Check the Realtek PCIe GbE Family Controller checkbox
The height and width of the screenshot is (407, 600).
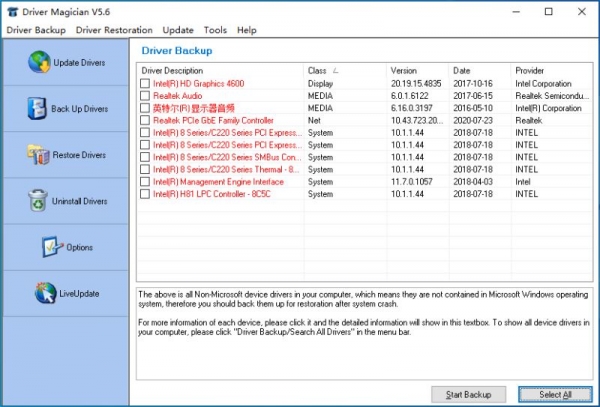(x=145, y=120)
